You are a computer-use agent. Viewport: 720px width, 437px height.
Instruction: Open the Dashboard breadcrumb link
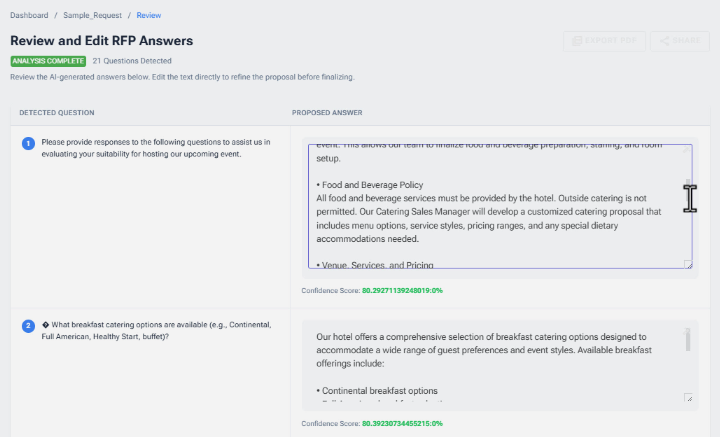point(29,15)
